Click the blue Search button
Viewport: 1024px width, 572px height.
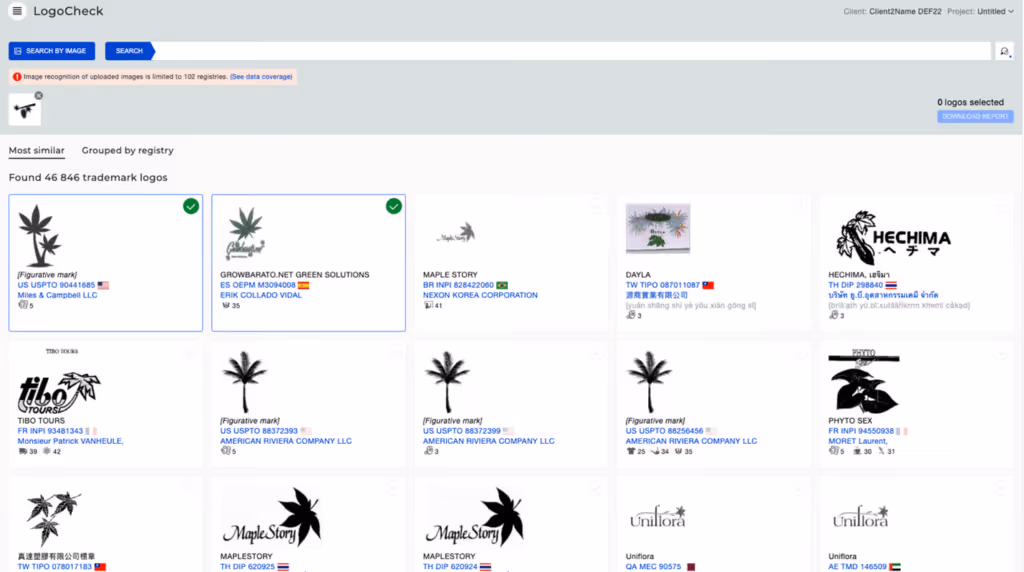(x=129, y=51)
